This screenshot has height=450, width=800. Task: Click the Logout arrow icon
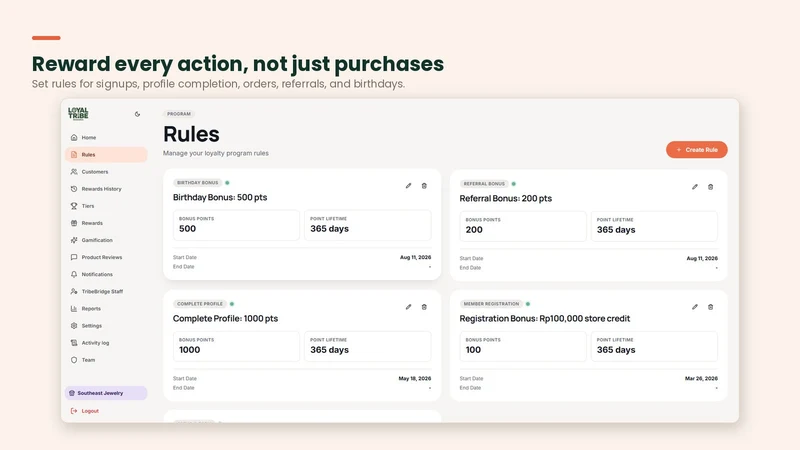[74, 411]
